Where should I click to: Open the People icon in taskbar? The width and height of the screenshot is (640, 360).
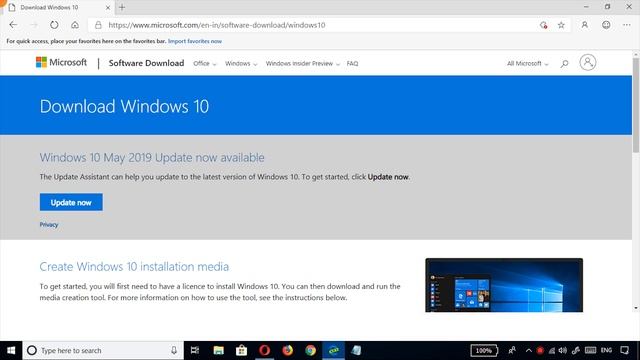click(x=511, y=350)
